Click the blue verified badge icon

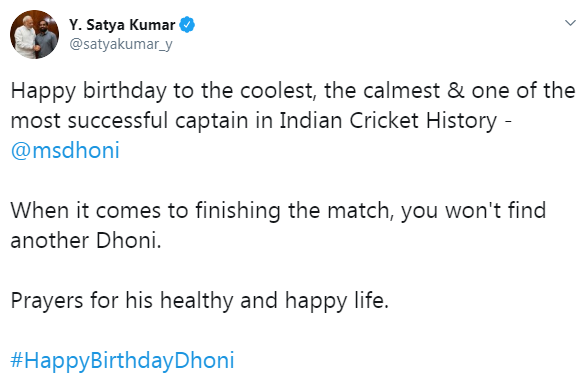point(187,25)
